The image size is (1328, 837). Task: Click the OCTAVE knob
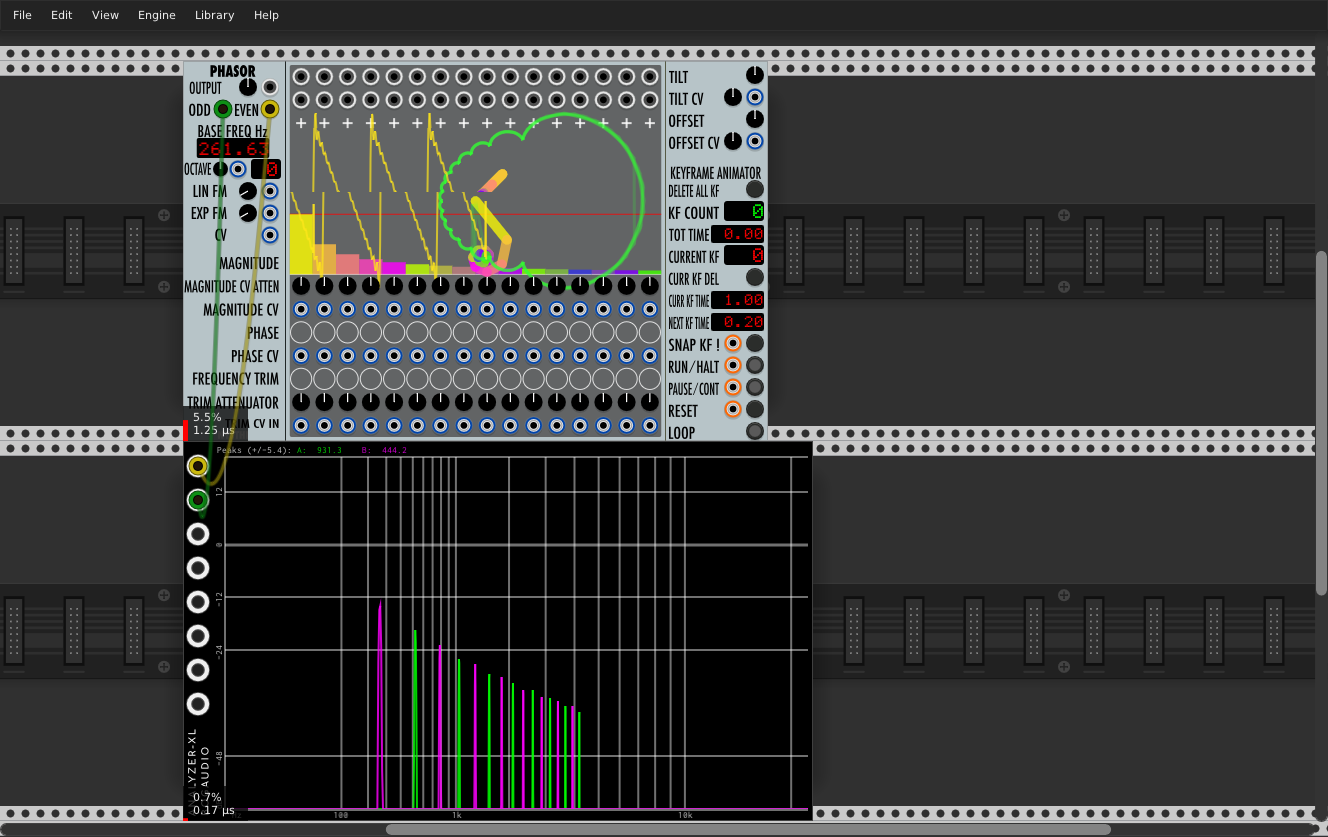pos(221,169)
